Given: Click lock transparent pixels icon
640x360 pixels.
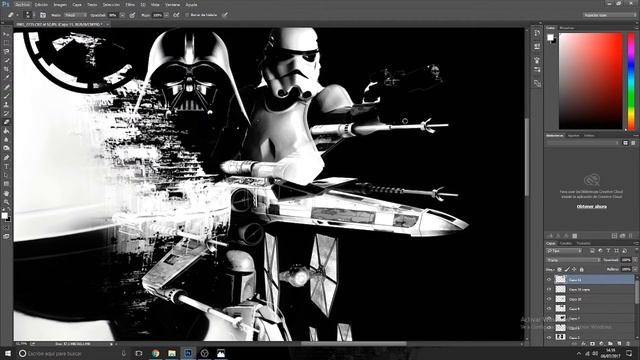Looking at the screenshot, I should [560, 269].
